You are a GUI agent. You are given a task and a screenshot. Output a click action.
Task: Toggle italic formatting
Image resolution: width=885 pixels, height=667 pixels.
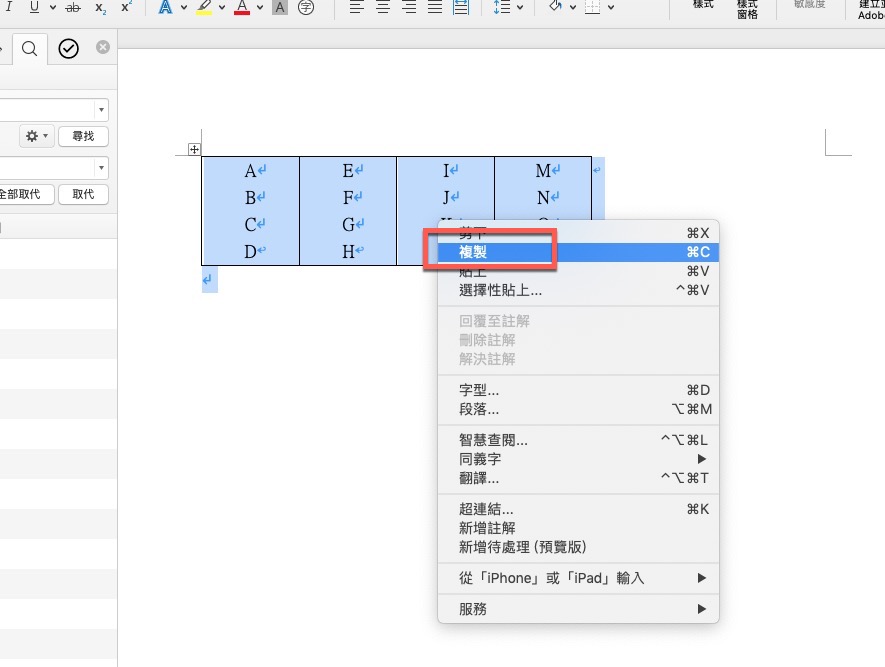pos(10,7)
